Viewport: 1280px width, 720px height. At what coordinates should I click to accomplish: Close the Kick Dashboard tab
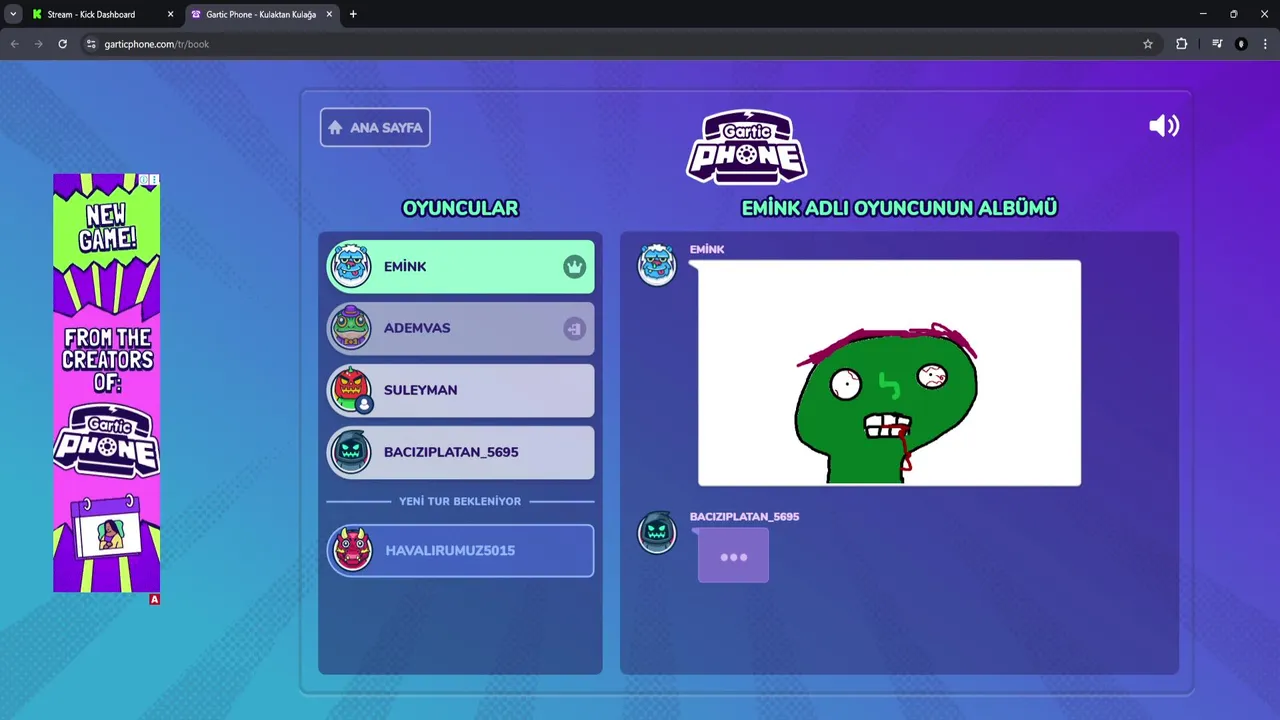pyautogui.click(x=170, y=14)
